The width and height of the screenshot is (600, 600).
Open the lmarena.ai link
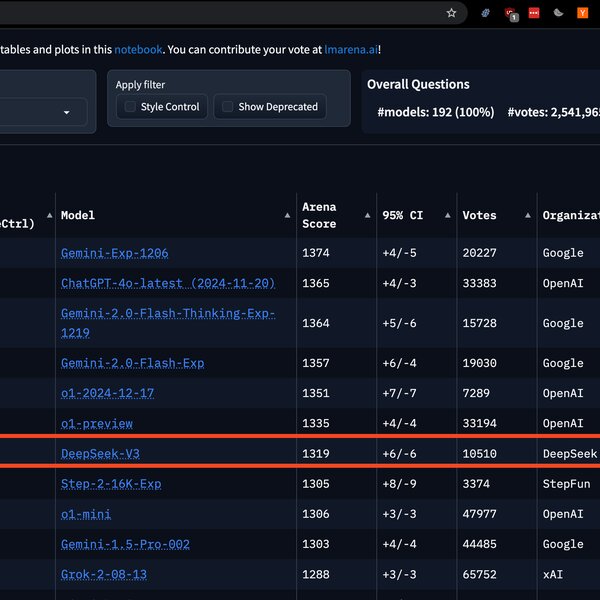click(351, 50)
